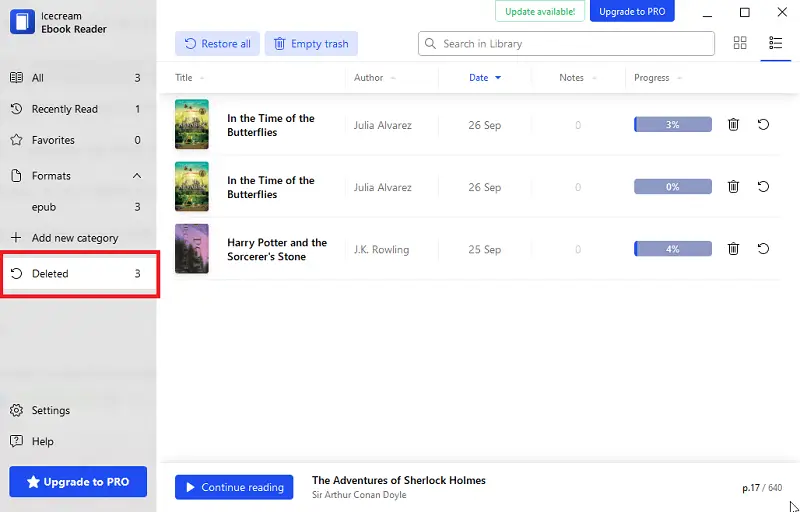Click Harry Potter and the Sorcerer's Stone title

point(277,249)
